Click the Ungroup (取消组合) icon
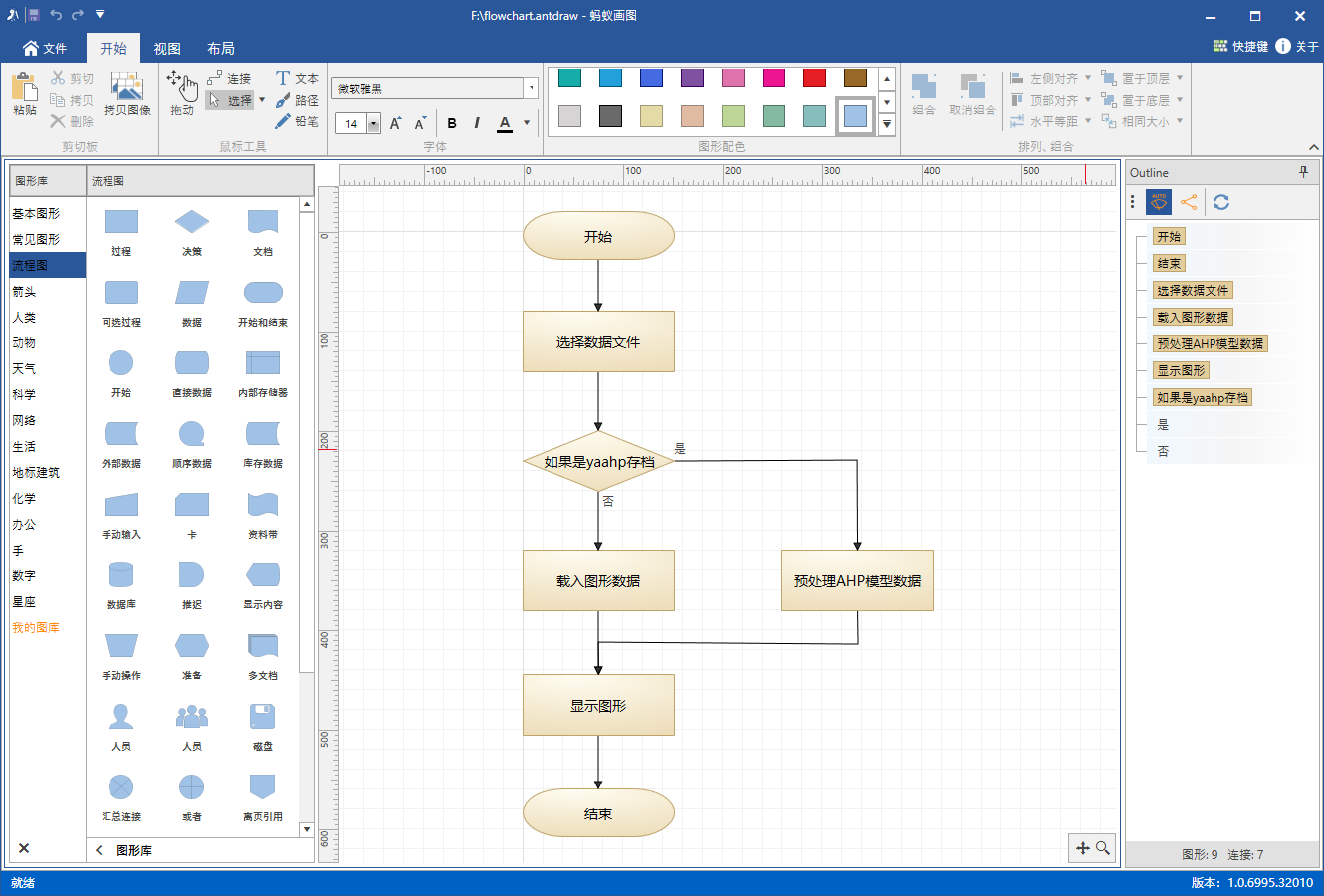The image size is (1324, 896). click(x=972, y=86)
